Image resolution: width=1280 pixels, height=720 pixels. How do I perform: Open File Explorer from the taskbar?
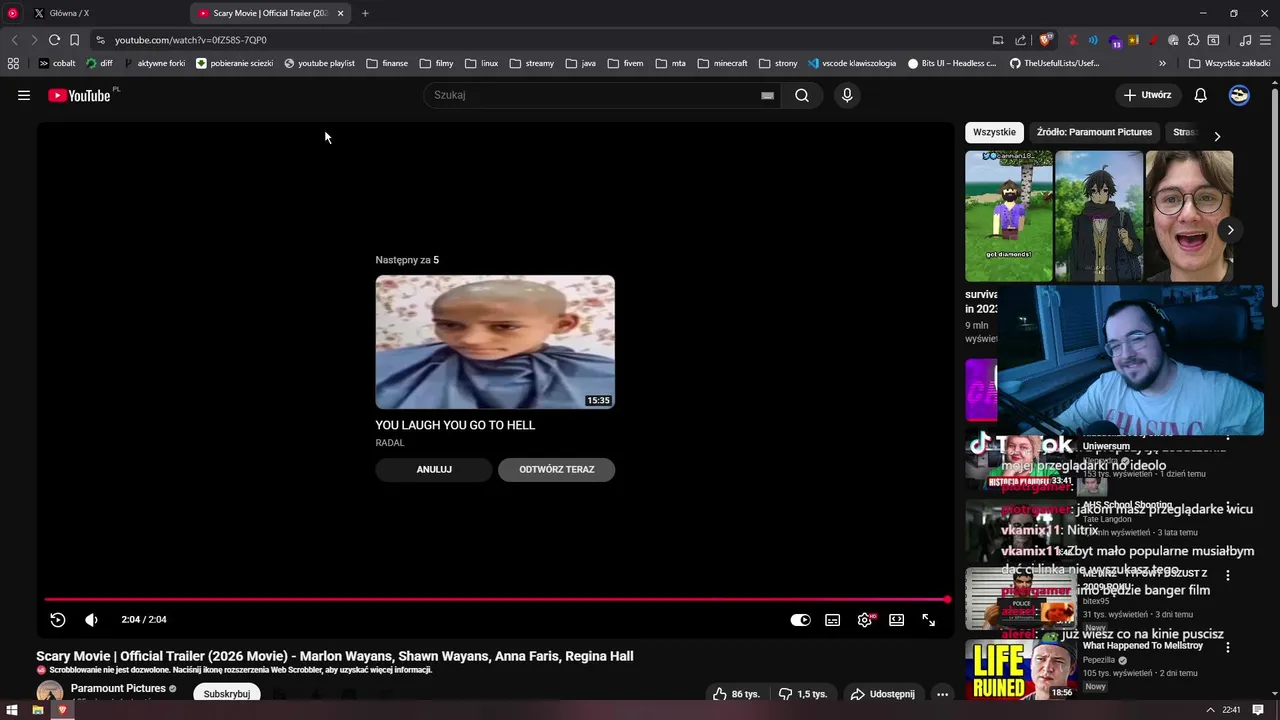coord(37,710)
